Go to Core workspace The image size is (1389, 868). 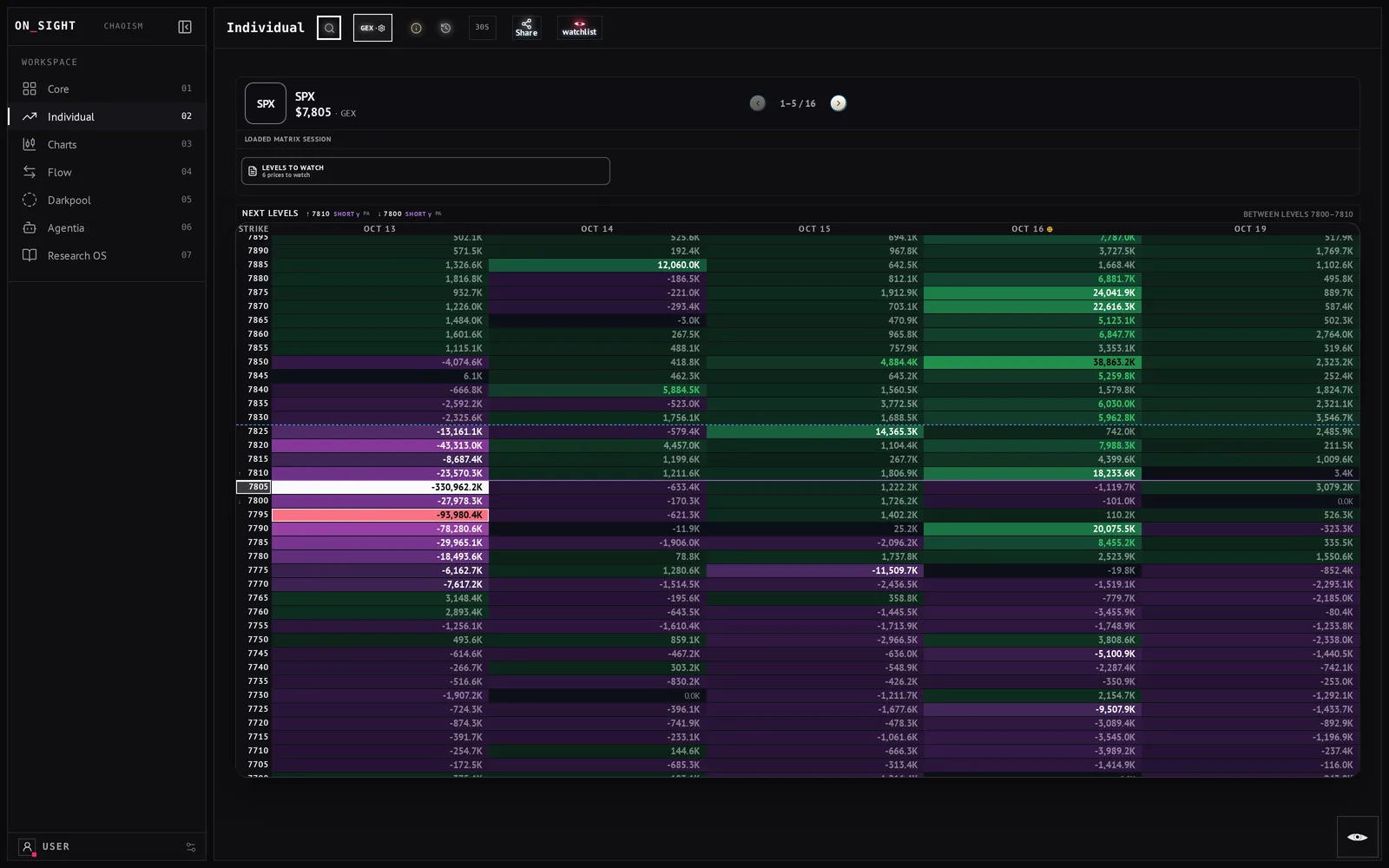point(107,89)
